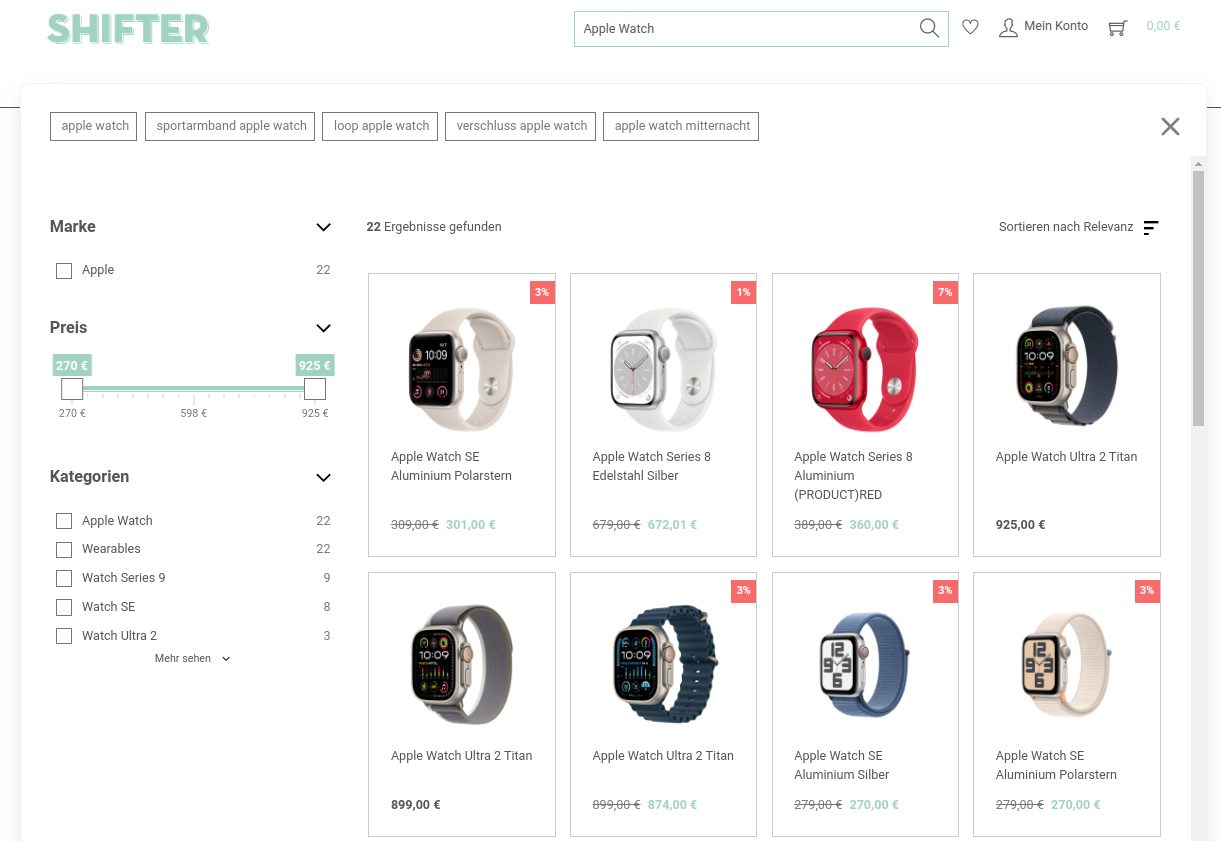Click the Mein Konto user icon
Viewport: 1221px width, 841px height.
tap(1008, 27)
